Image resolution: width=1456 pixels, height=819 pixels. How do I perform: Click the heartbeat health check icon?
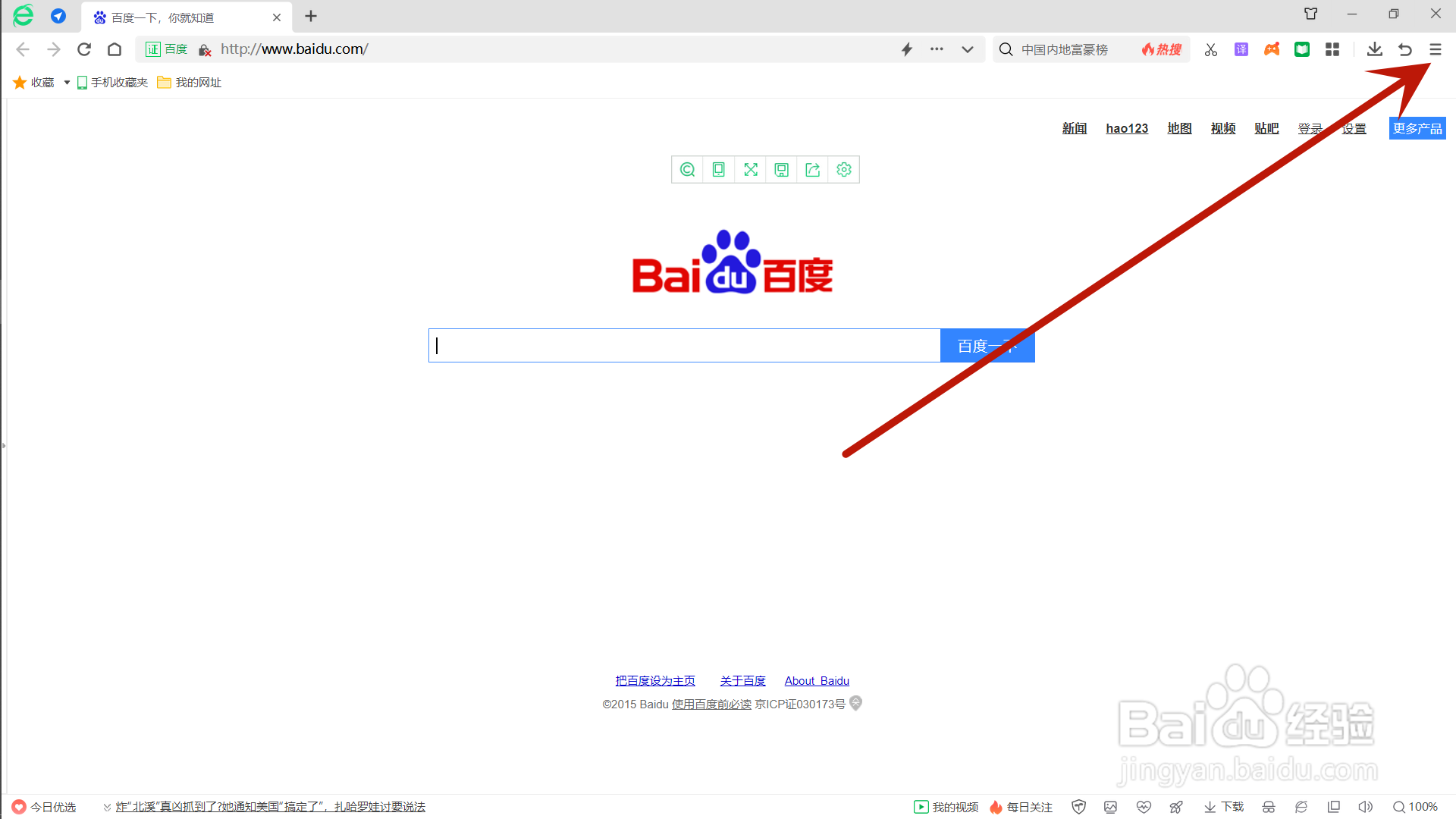1144,807
